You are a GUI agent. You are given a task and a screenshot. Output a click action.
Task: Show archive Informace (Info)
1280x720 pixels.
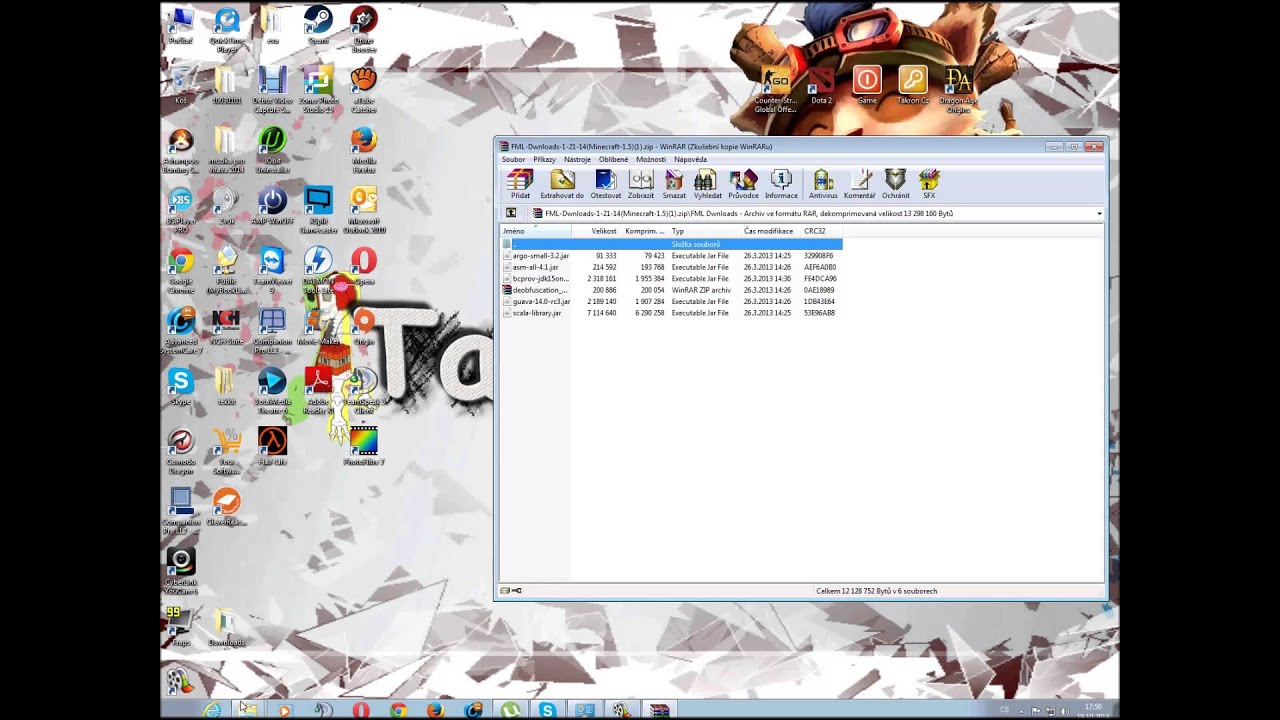(x=781, y=184)
